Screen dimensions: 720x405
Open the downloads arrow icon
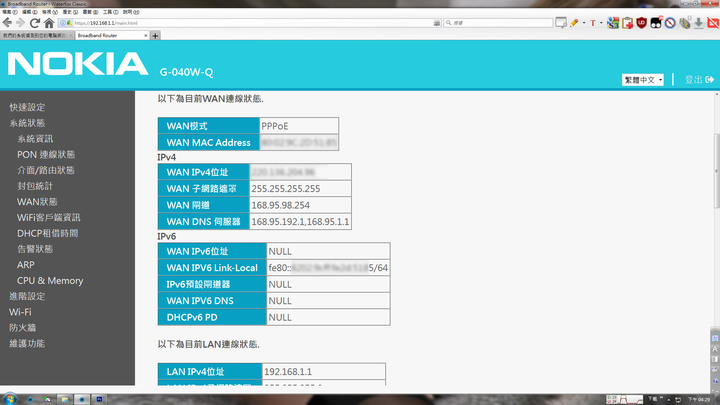point(698,22)
